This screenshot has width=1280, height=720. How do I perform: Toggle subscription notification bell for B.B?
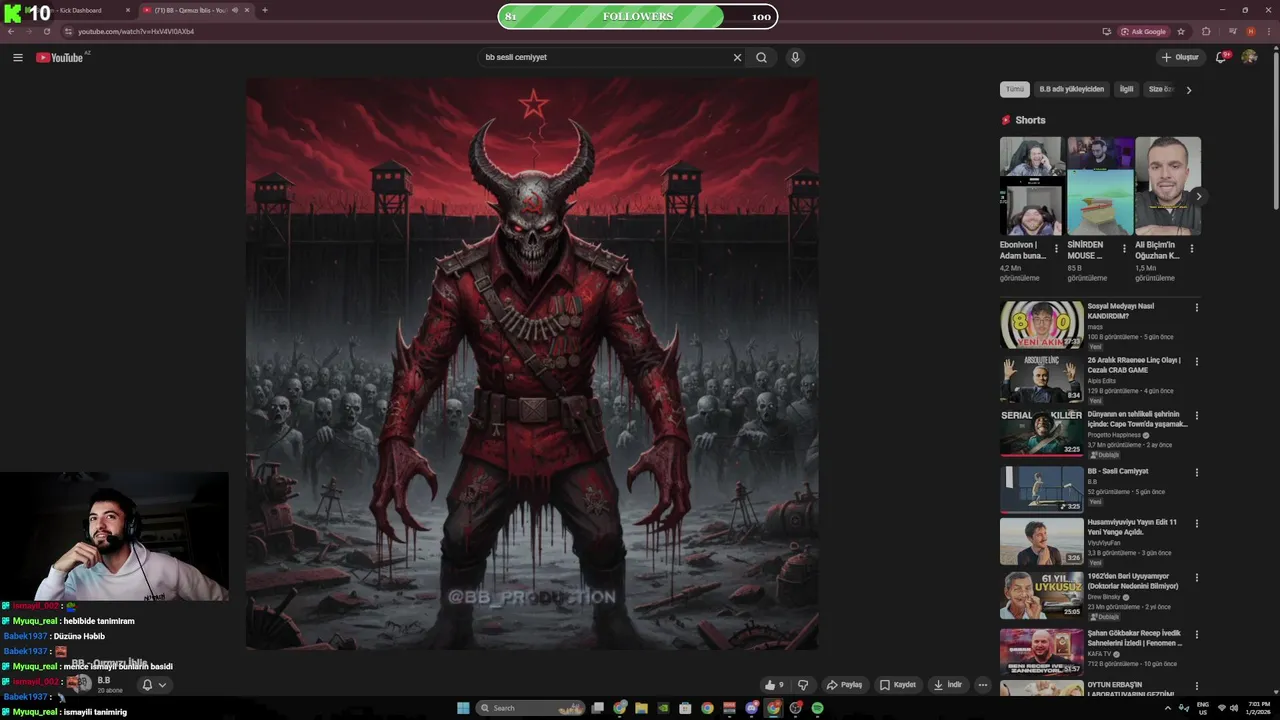[153, 685]
